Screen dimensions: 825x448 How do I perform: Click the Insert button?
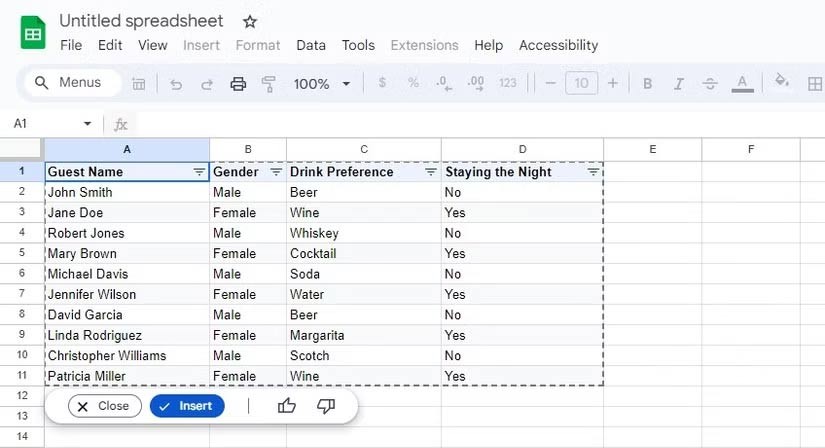click(x=187, y=406)
